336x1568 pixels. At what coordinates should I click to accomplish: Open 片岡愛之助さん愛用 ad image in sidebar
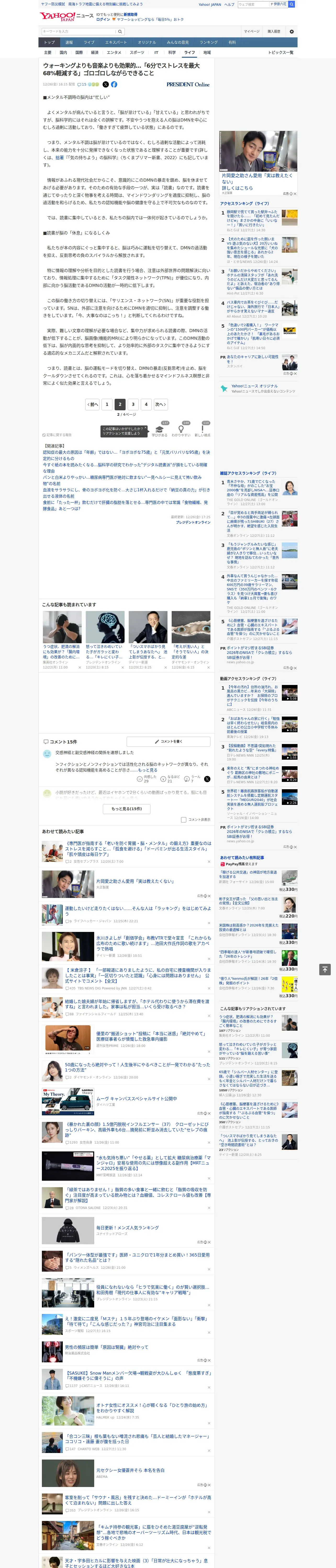[x=259, y=151]
